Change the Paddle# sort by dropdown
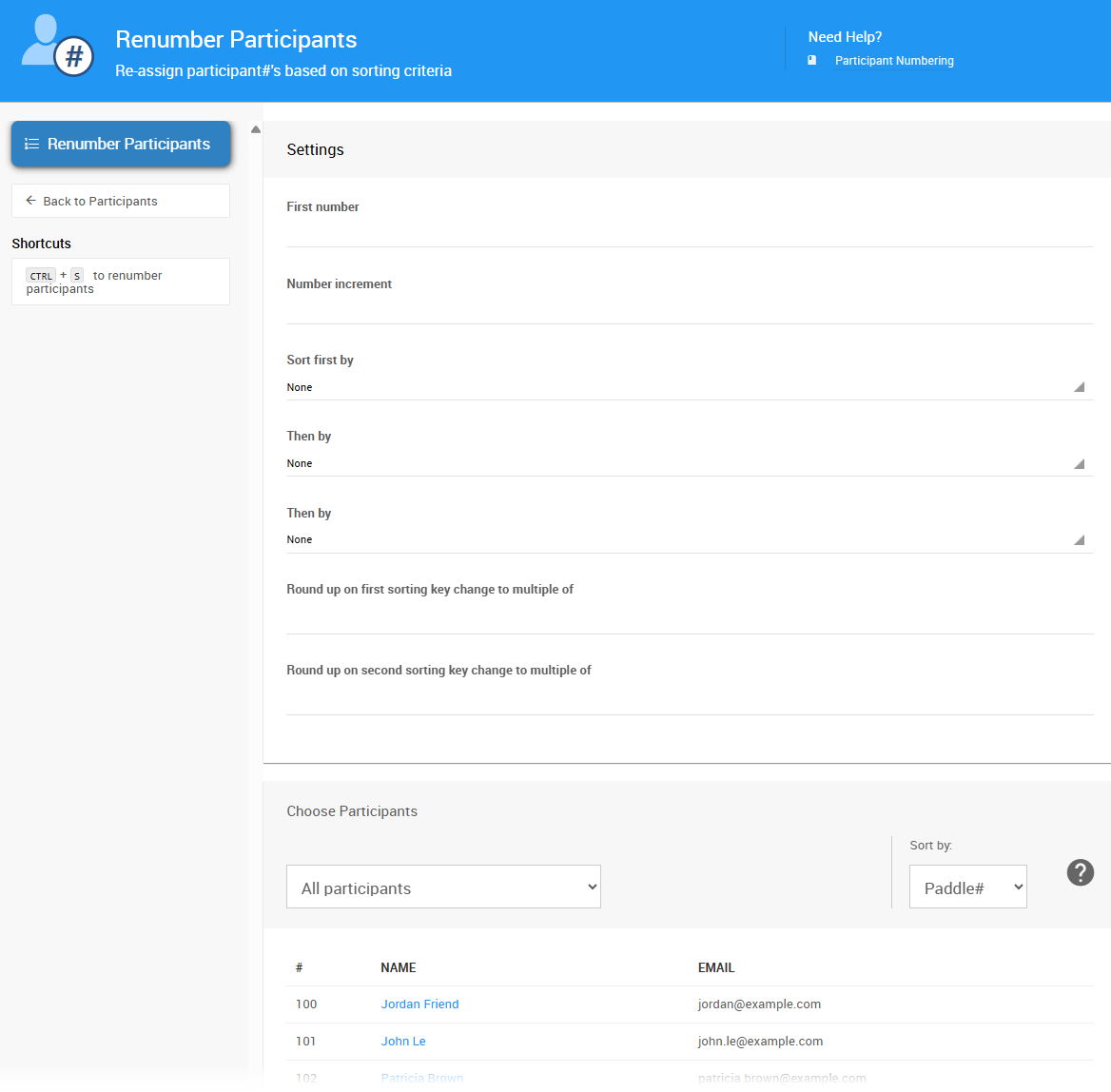Image resolution: width=1111 pixels, height=1092 pixels. (967, 887)
